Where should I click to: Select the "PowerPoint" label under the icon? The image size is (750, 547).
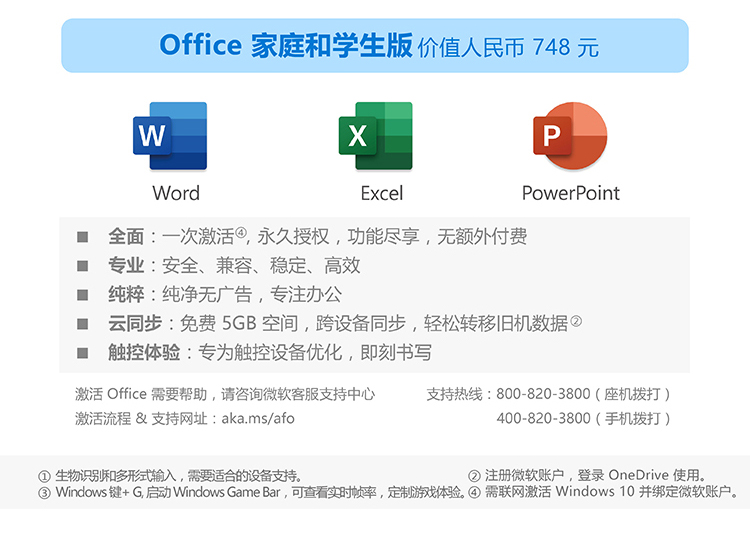click(571, 193)
